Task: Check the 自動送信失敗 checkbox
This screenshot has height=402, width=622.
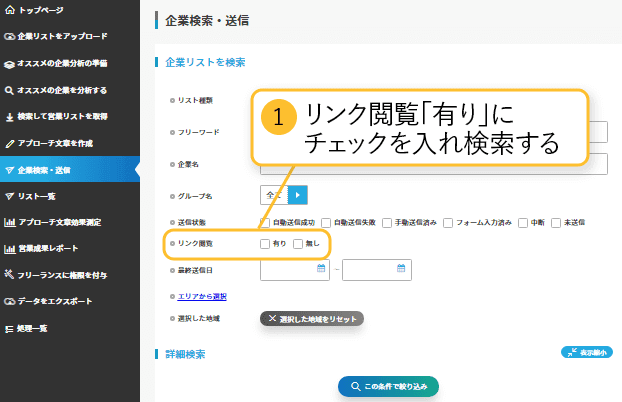Action: tap(326, 223)
